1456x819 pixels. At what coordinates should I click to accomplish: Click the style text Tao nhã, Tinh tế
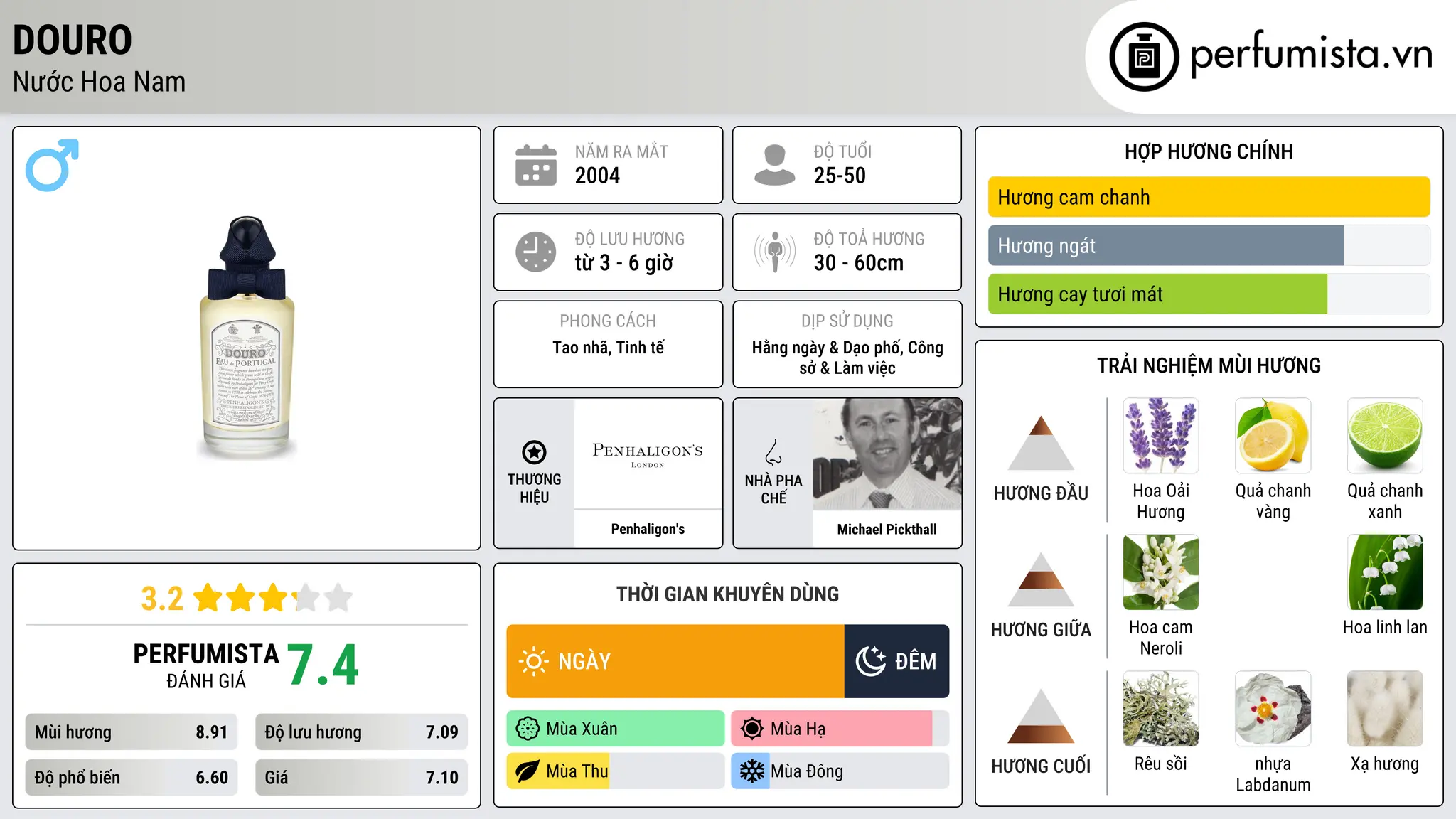(x=609, y=348)
